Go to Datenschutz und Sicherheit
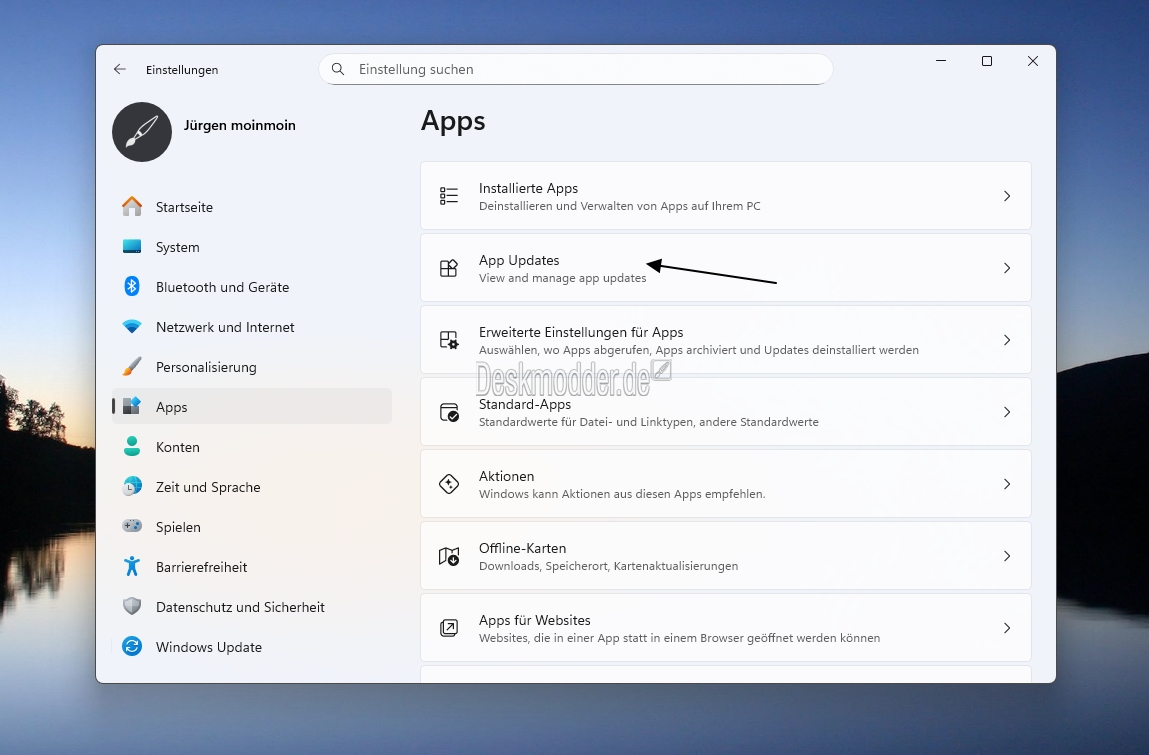 click(x=240, y=607)
